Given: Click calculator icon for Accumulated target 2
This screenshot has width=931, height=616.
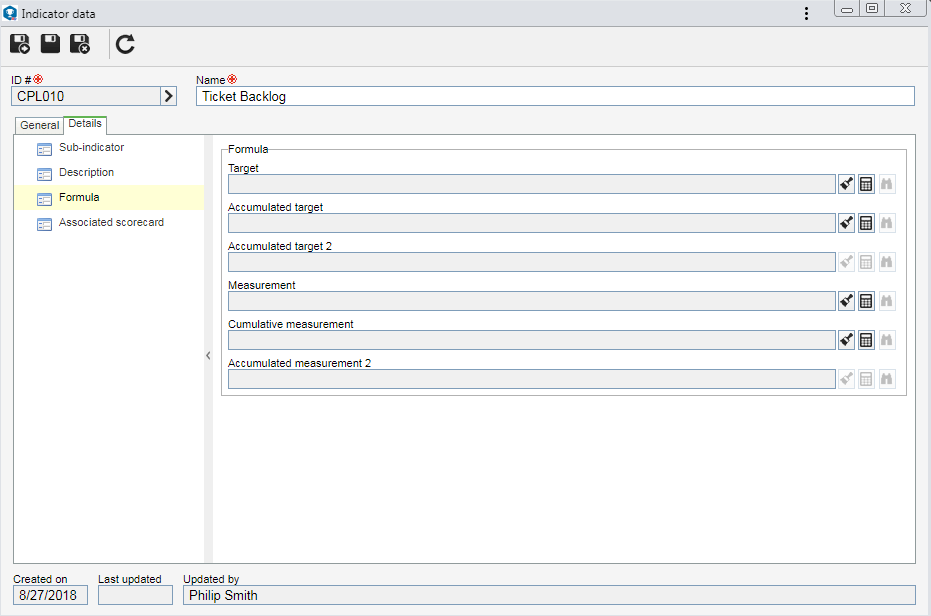Looking at the screenshot, I should [x=866, y=262].
